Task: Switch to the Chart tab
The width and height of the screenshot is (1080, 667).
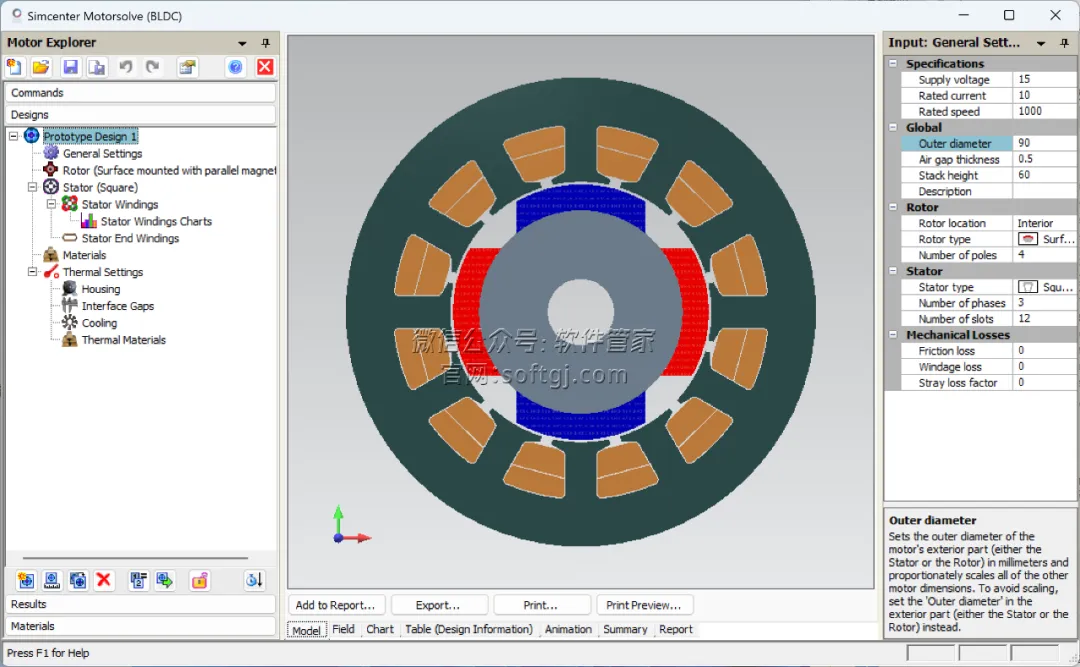Action: (380, 629)
